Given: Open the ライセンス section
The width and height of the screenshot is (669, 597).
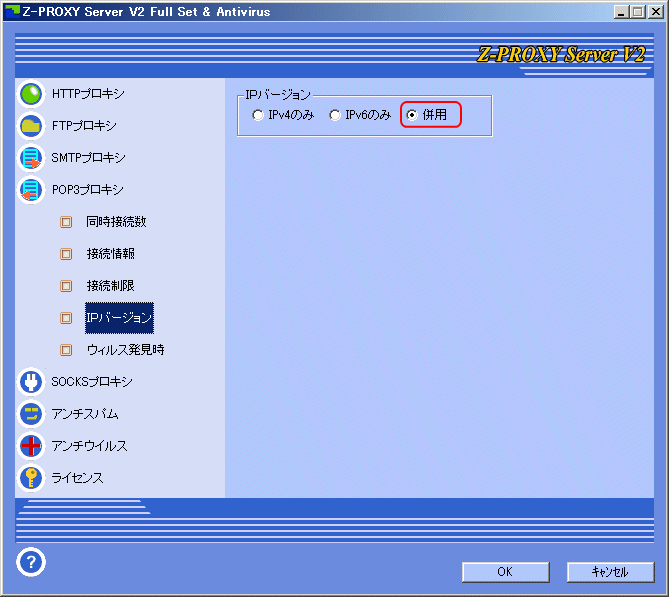Looking at the screenshot, I should (77, 478).
